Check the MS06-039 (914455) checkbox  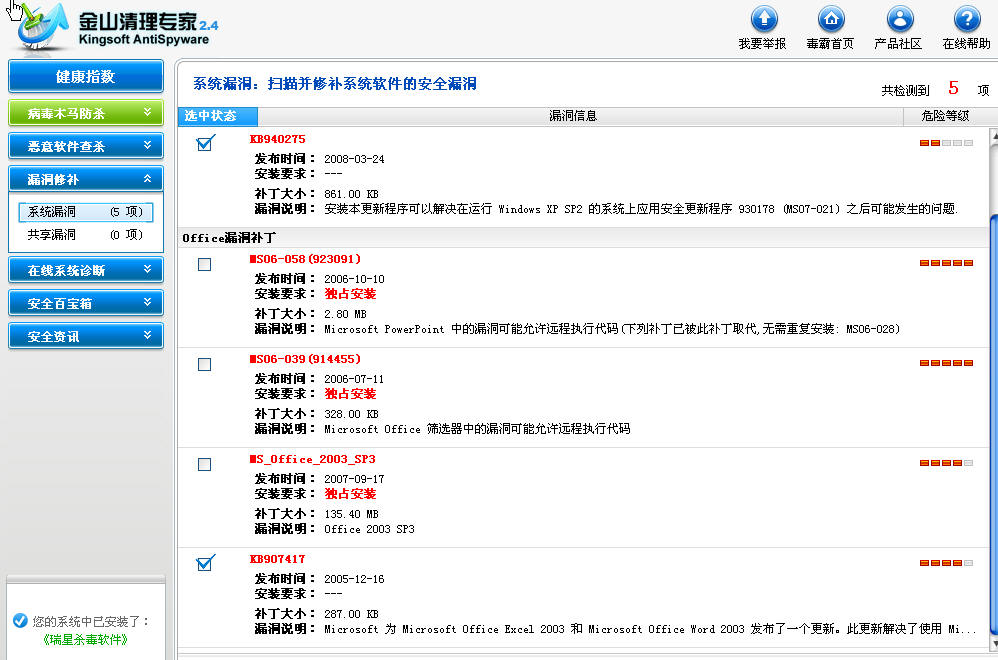pos(205,365)
